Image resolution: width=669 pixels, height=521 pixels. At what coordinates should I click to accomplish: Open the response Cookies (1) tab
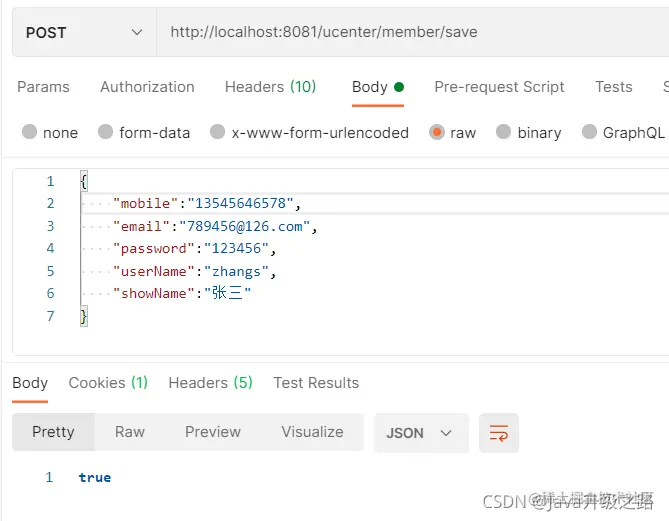coord(108,383)
